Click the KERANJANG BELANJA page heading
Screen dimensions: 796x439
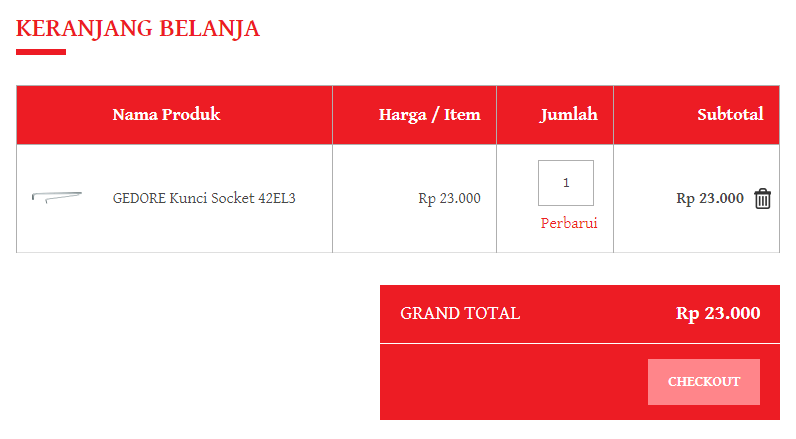[x=138, y=29]
